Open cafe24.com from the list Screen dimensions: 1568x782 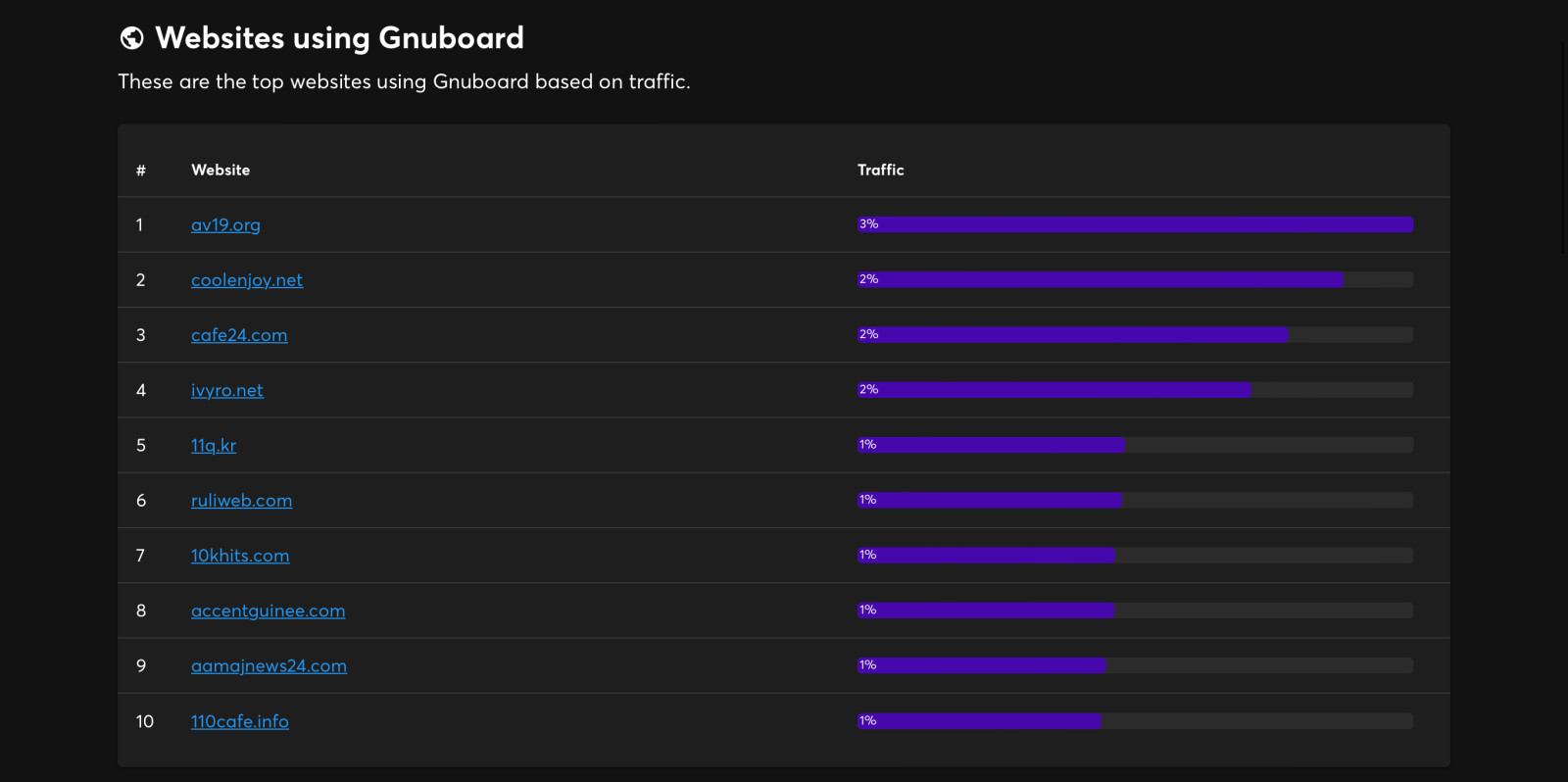point(239,335)
